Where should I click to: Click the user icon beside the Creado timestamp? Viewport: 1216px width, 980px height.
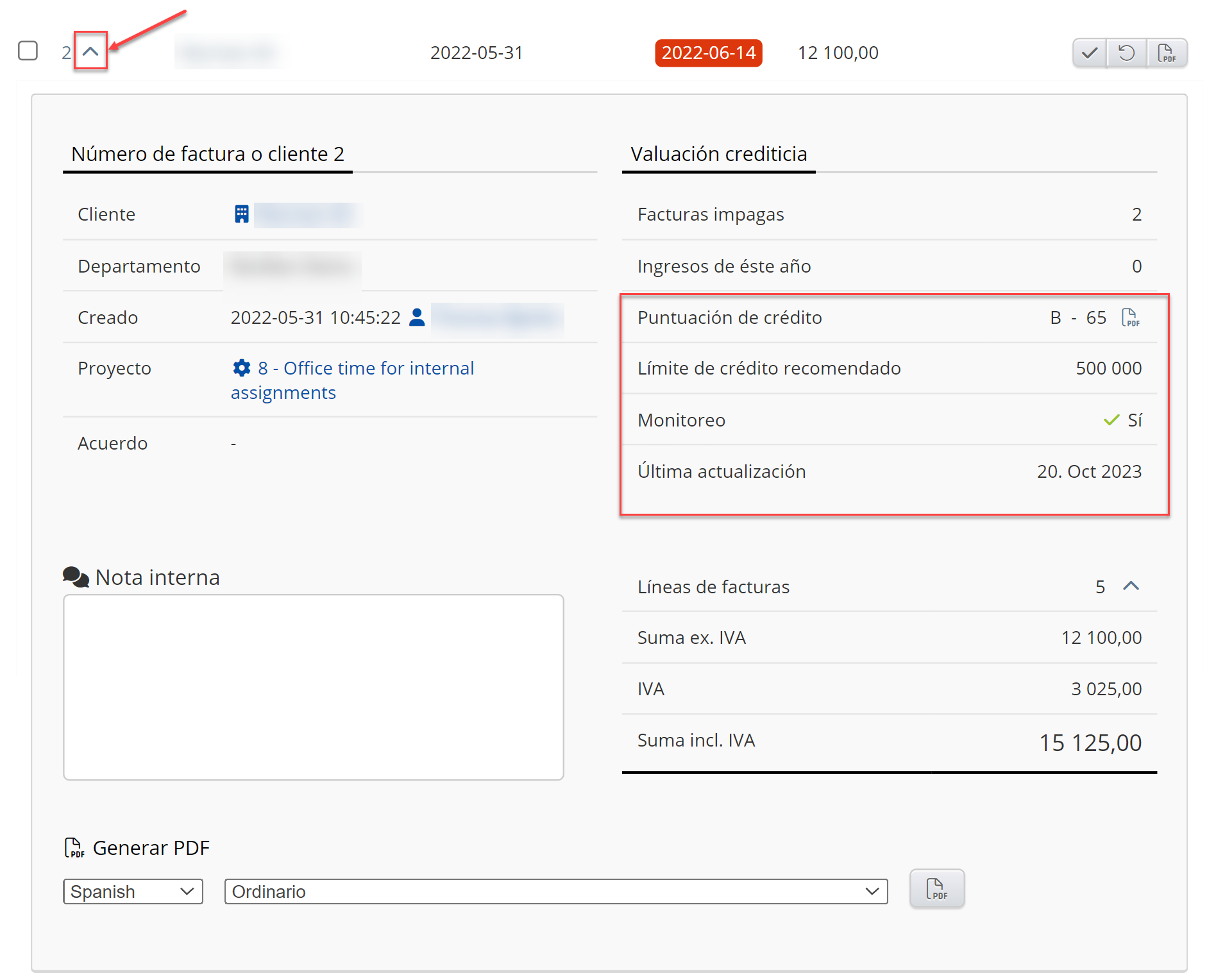click(417, 317)
